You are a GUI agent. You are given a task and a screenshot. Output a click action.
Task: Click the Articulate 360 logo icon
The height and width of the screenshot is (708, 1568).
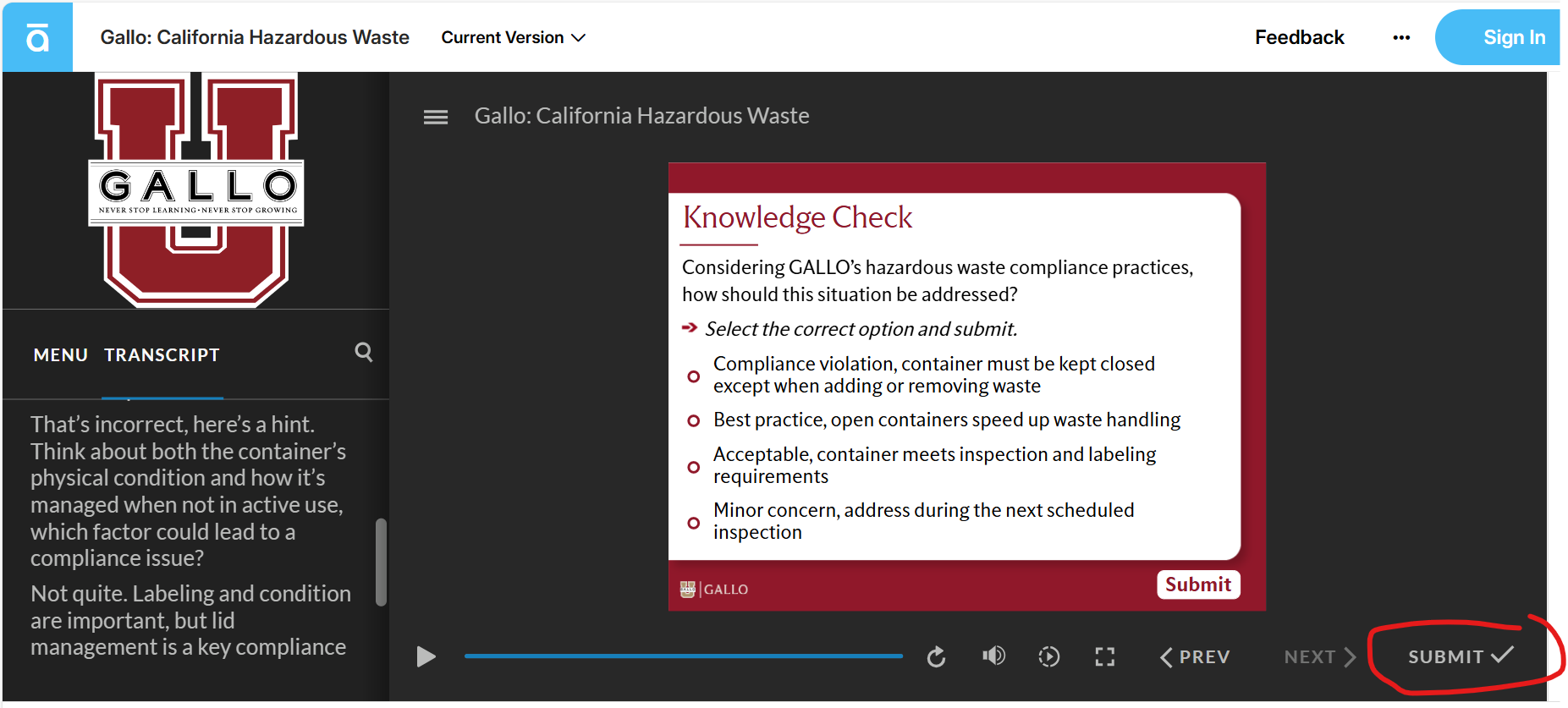(37, 37)
